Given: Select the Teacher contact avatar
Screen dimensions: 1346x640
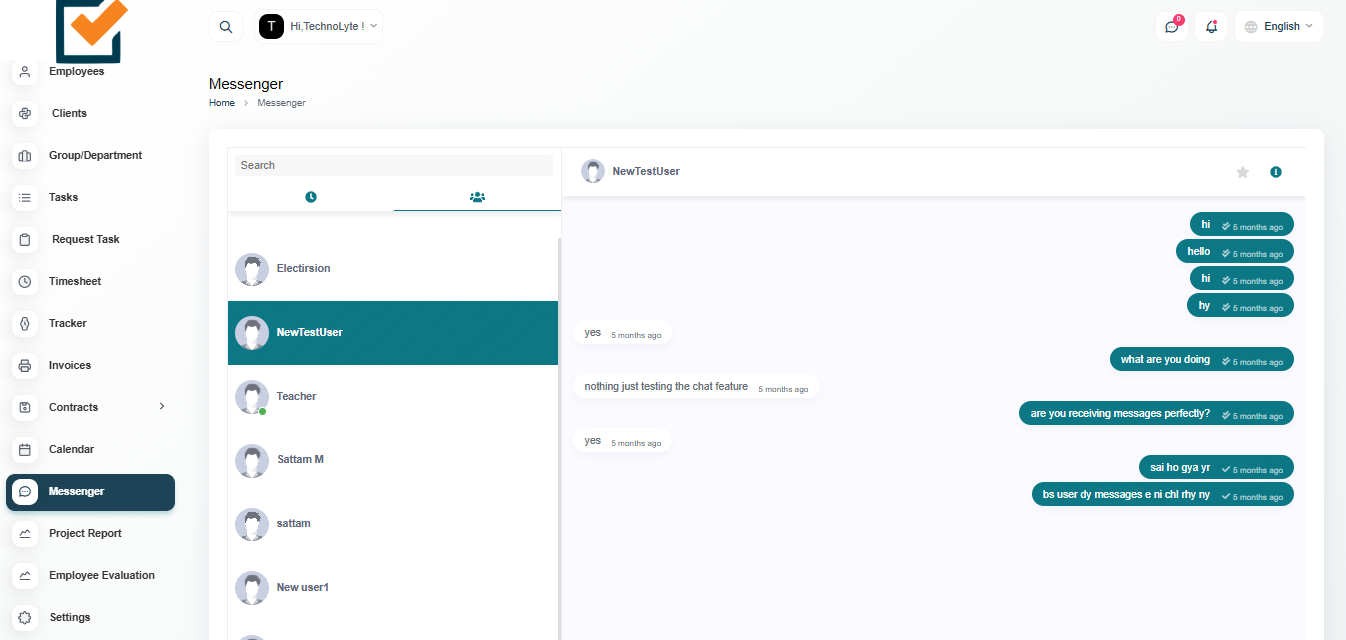Looking at the screenshot, I should click(x=251, y=396).
